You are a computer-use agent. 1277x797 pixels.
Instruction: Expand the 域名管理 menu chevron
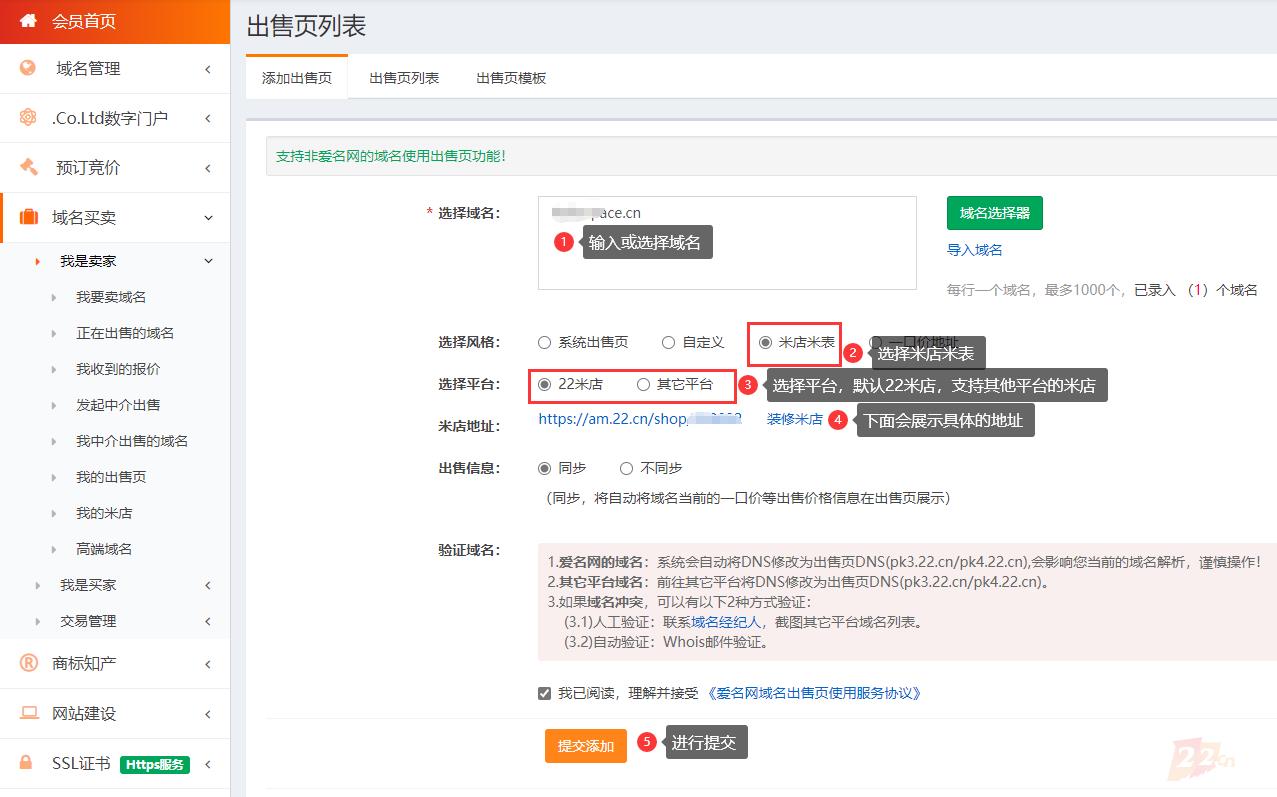click(x=208, y=69)
